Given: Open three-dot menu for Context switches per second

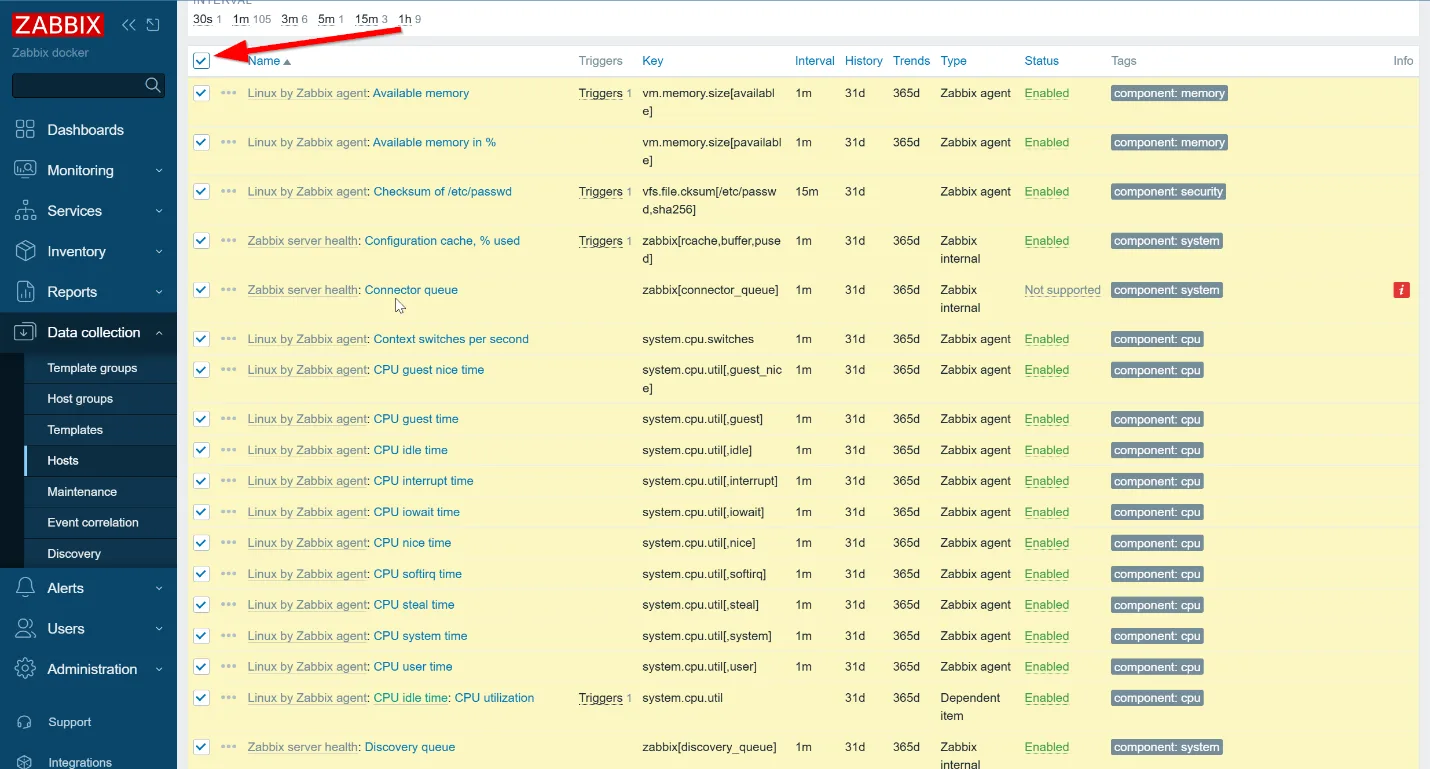Looking at the screenshot, I should (229, 339).
